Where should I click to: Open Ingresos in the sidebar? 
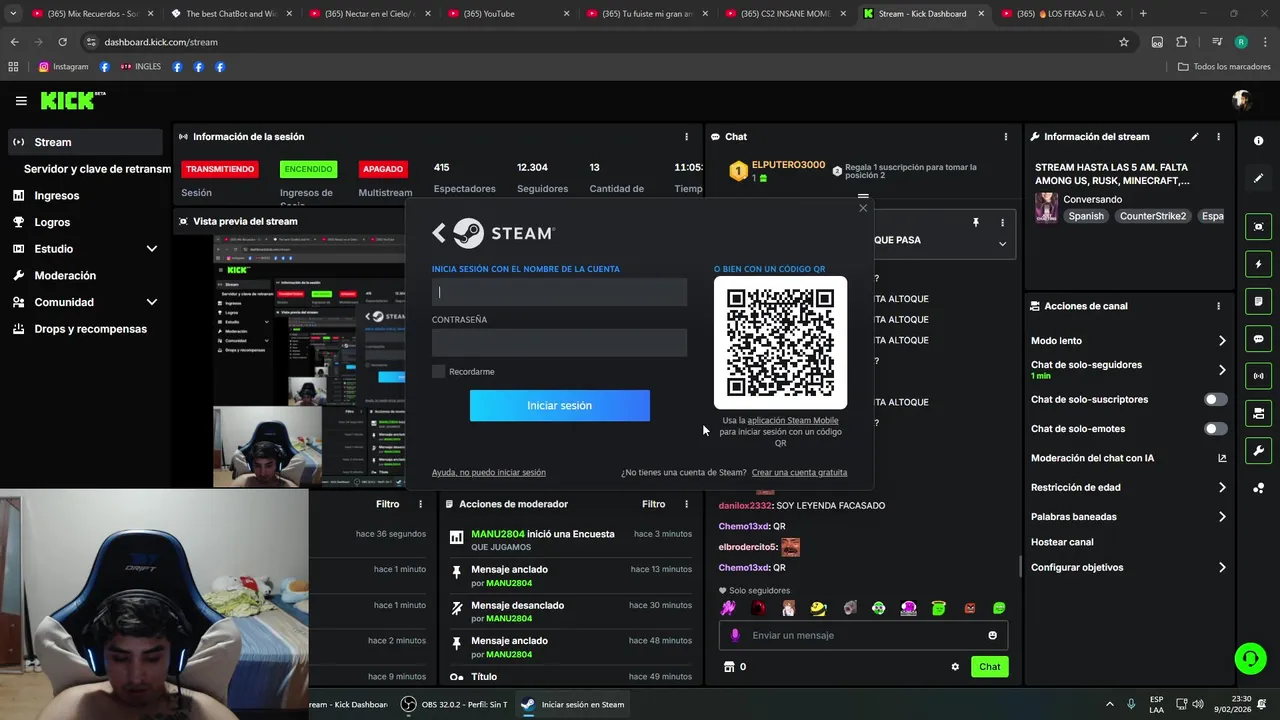[57, 196]
